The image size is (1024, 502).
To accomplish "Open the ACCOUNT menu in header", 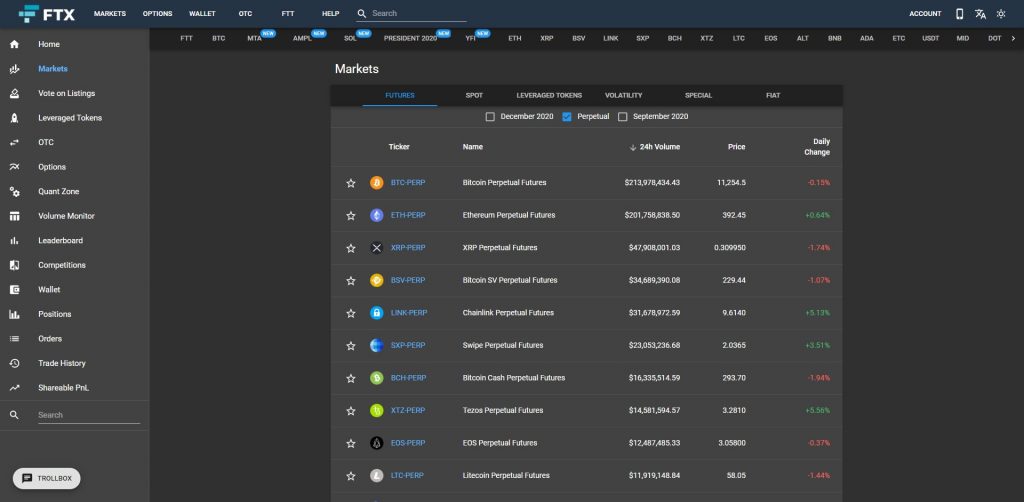I will (925, 14).
